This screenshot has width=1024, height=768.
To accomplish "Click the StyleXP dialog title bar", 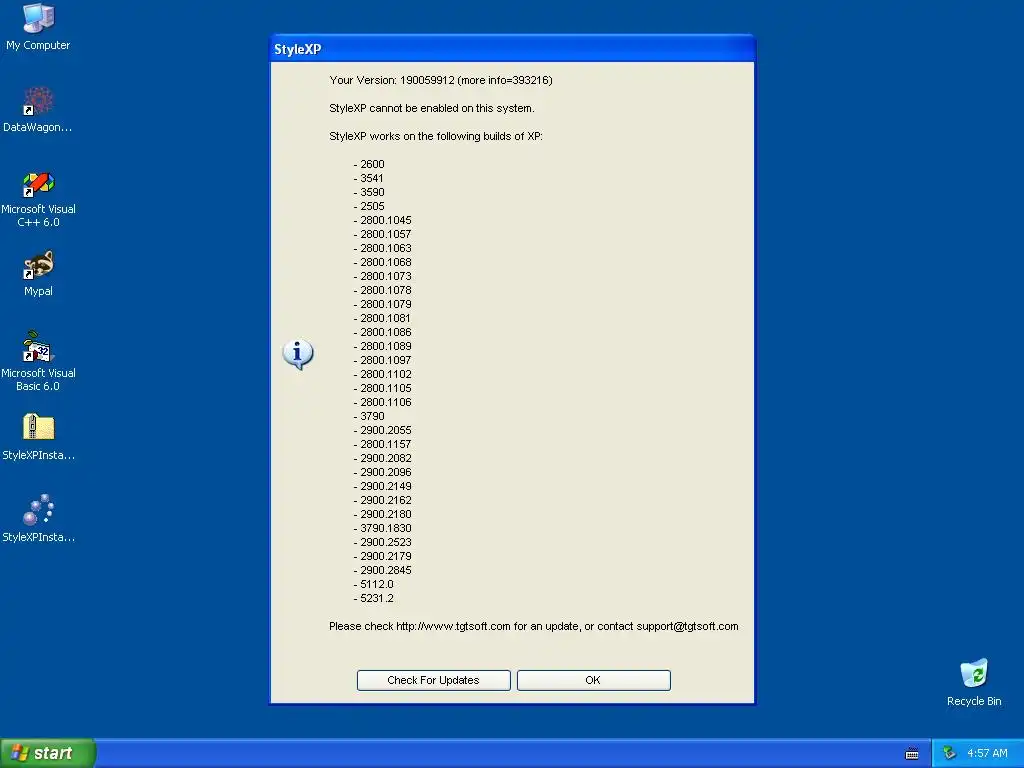I will click(512, 49).
